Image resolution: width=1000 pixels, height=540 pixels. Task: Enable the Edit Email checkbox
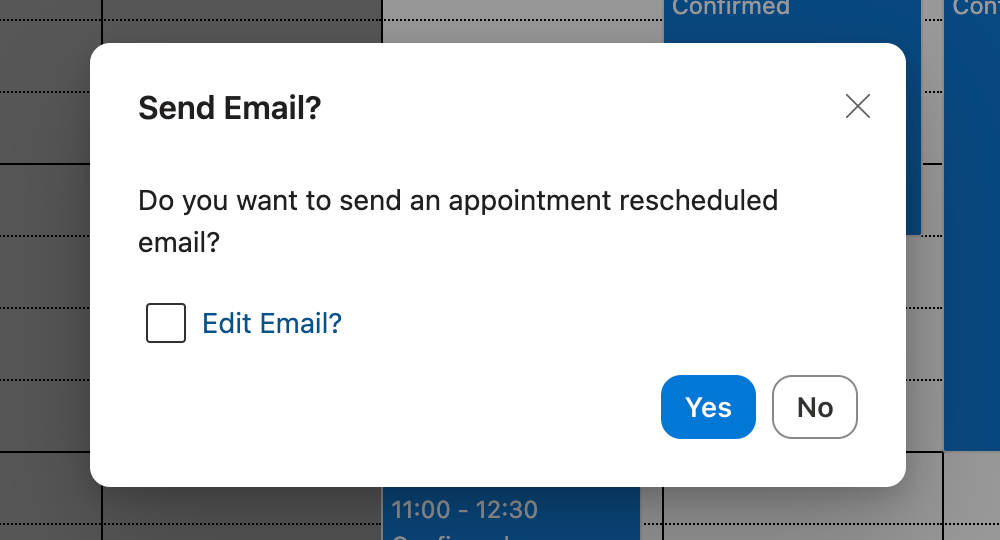point(166,324)
